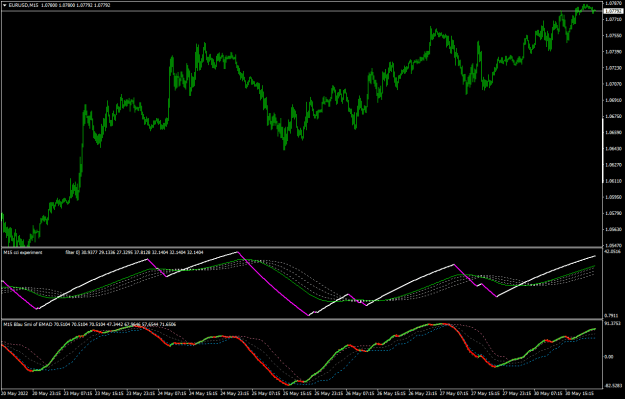625x399 pixels.
Task: Click the white vertical scrollbar on price axis
Action: point(603,151)
